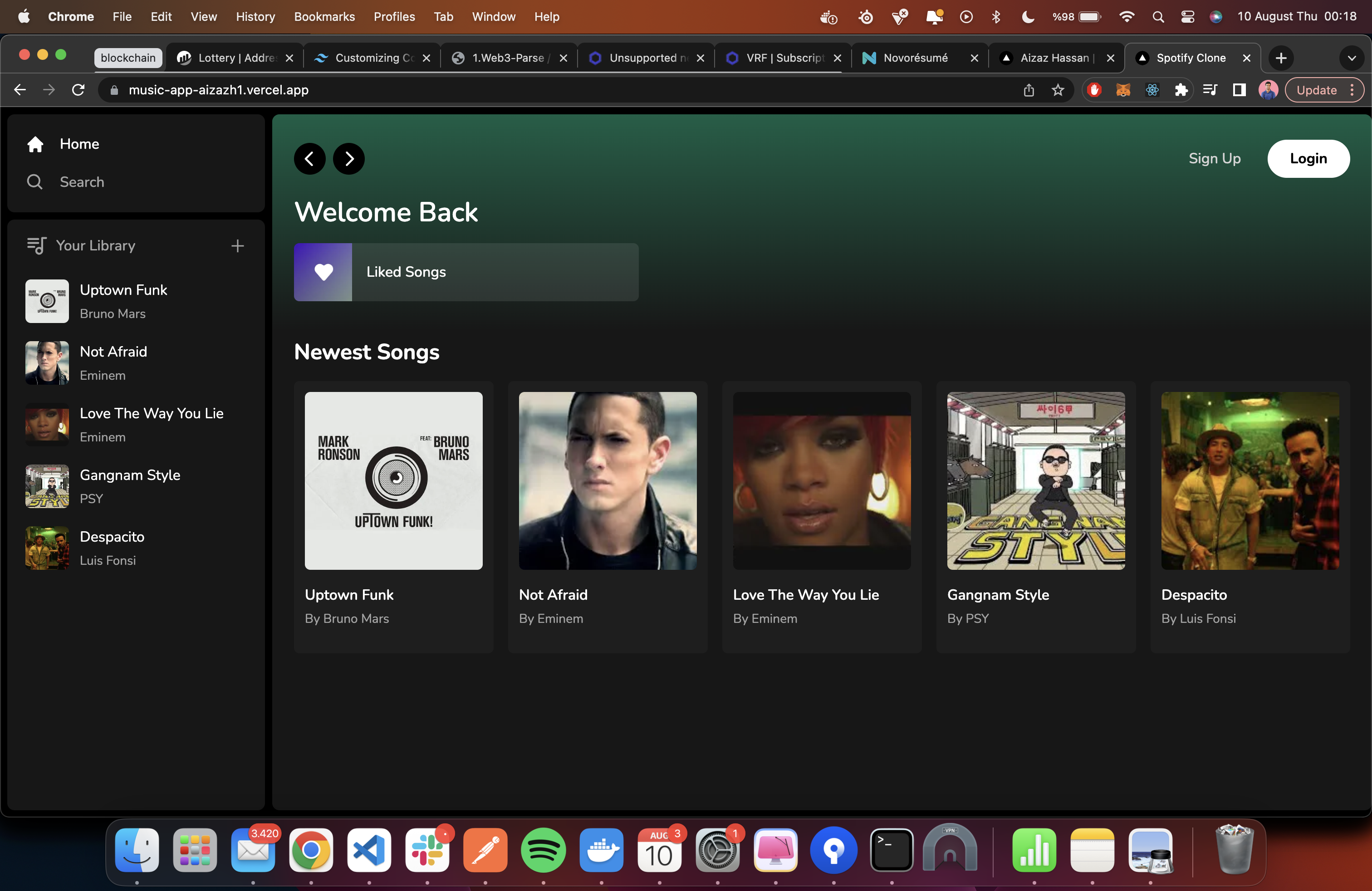Open the MetaMask fox extension icon
Screen dimensions: 1372x891
(1123, 90)
